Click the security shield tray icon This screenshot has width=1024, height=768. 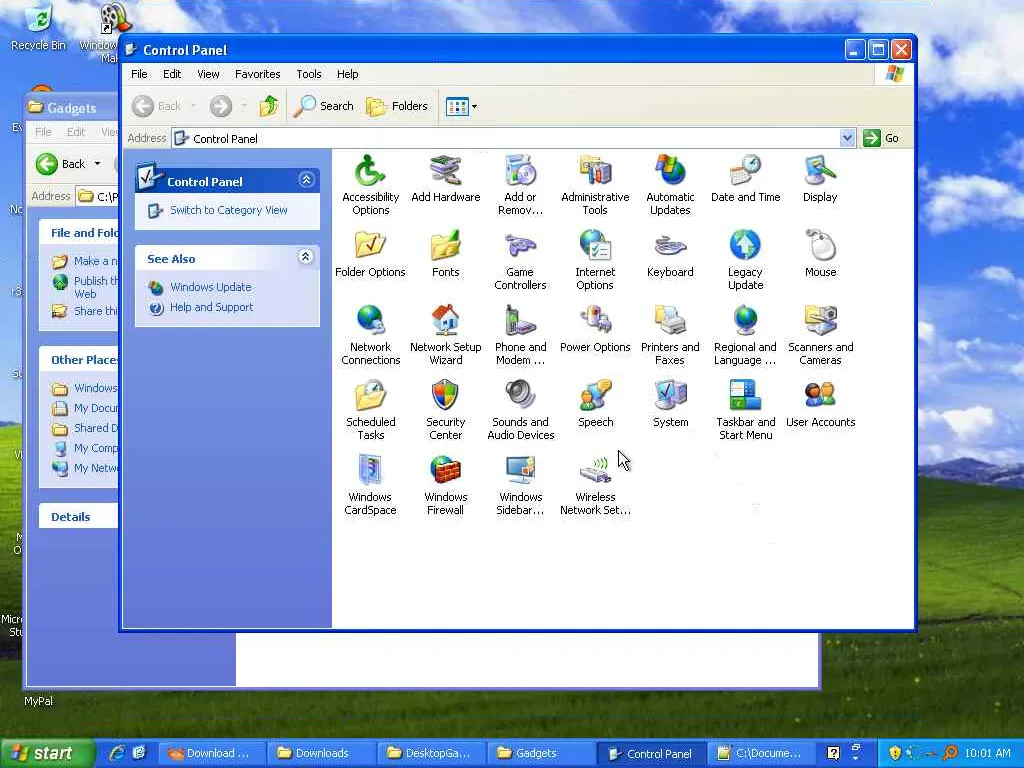pyautogui.click(x=895, y=754)
